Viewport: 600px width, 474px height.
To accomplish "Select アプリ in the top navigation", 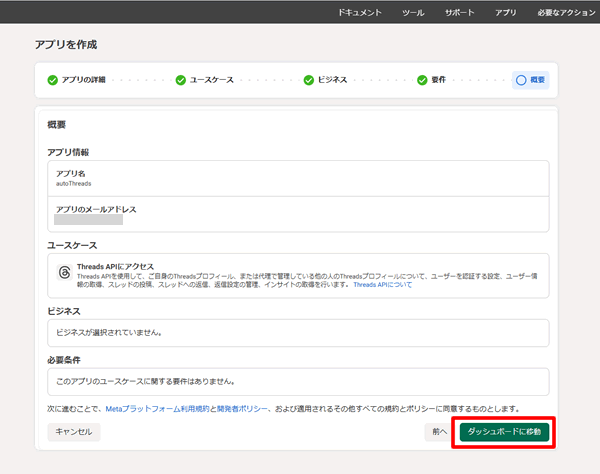I will click(x=506, y=12).
